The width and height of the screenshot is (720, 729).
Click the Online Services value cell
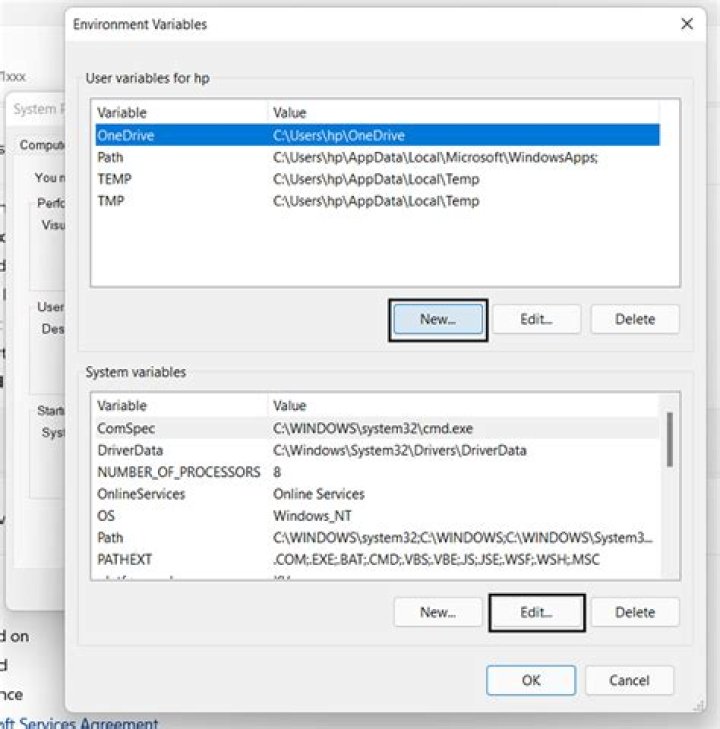[x=318, y=494]
